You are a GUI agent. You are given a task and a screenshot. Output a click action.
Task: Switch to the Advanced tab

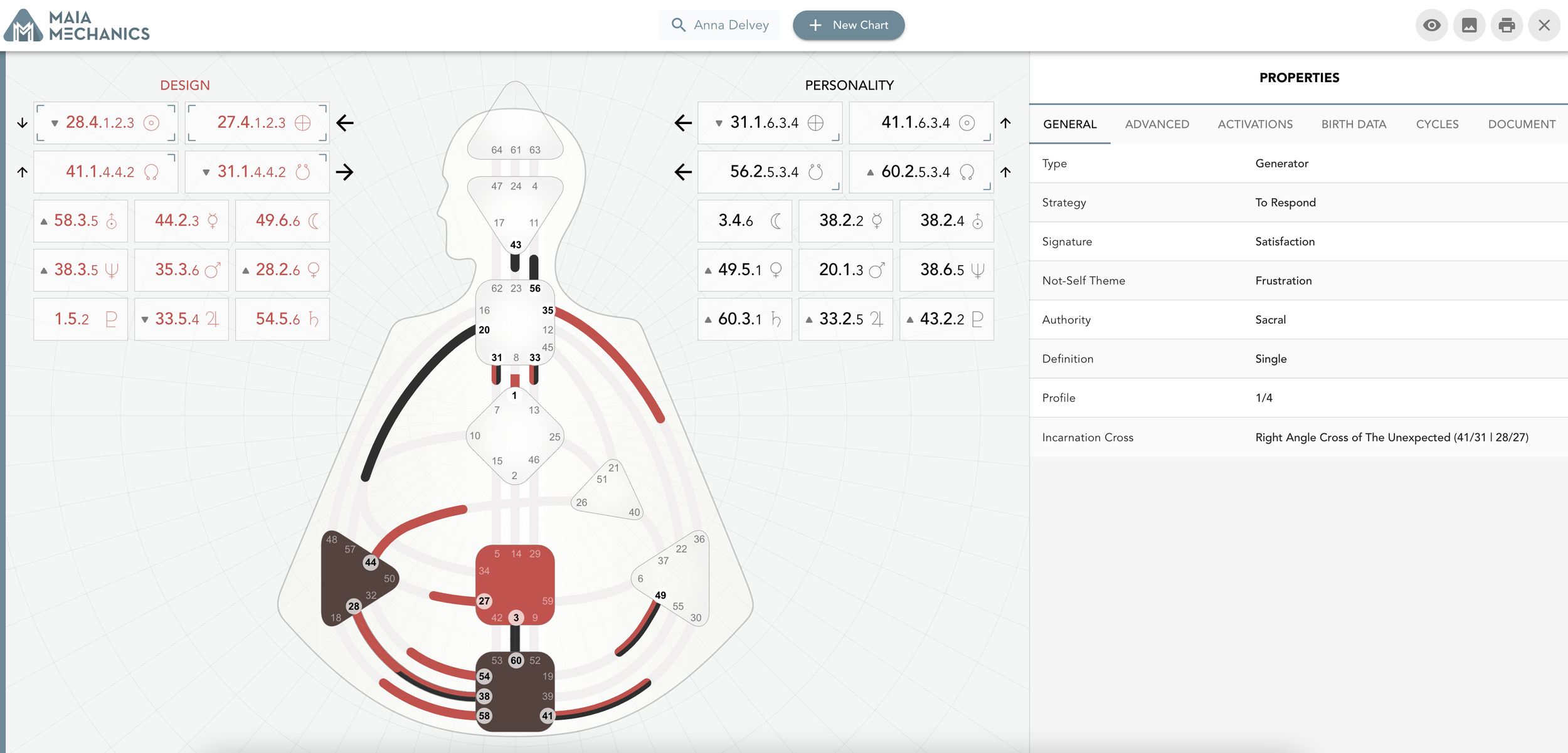tap(1157, 124)
